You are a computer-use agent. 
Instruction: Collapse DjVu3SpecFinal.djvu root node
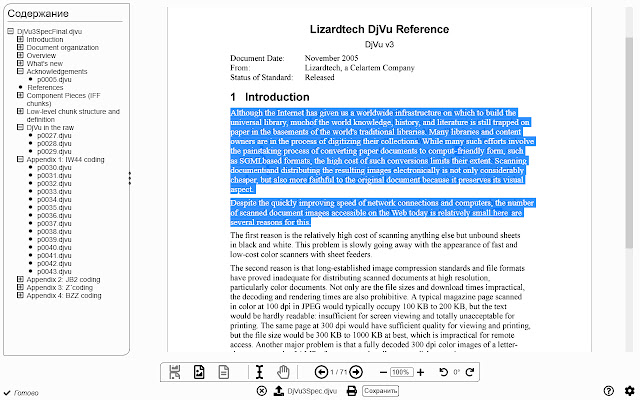[11, 31]
